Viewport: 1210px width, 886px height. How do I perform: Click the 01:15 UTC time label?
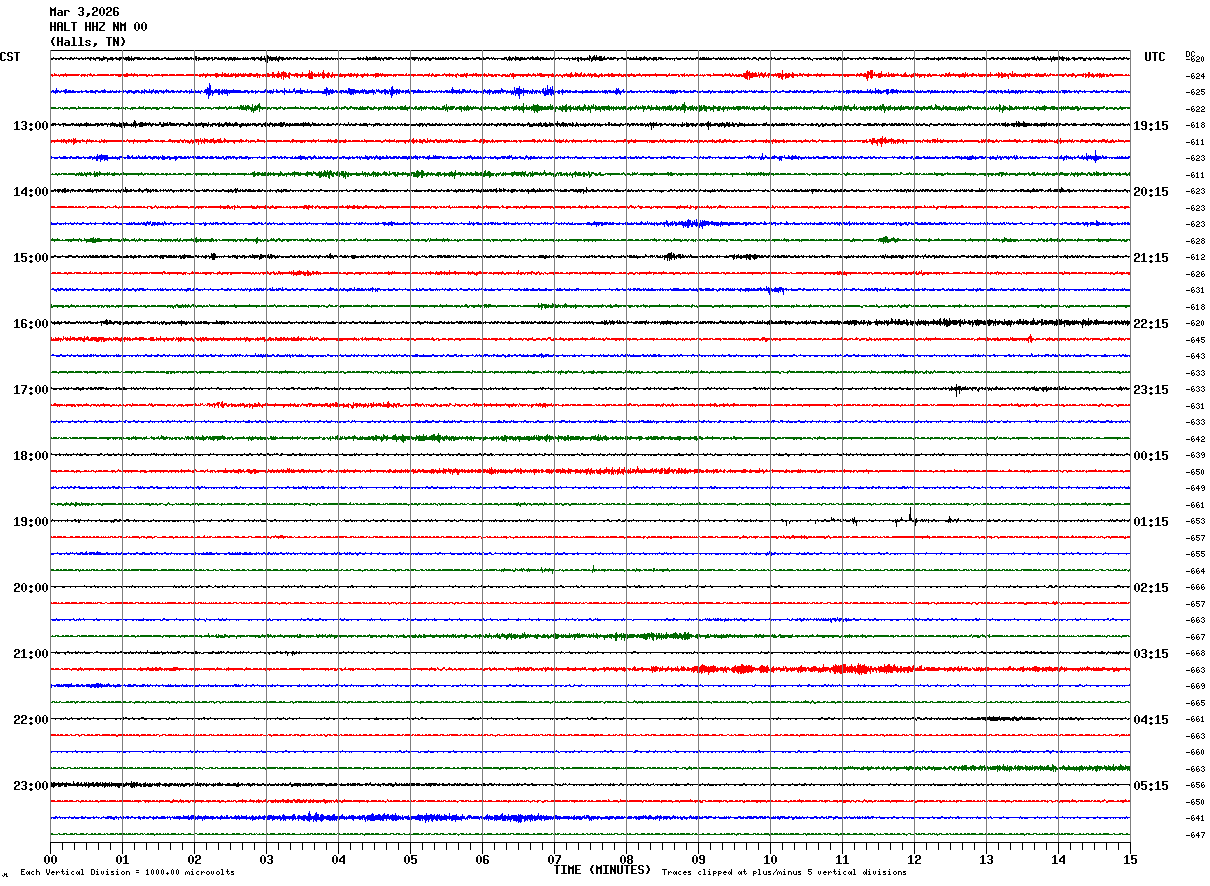[x=1151, y=522]
